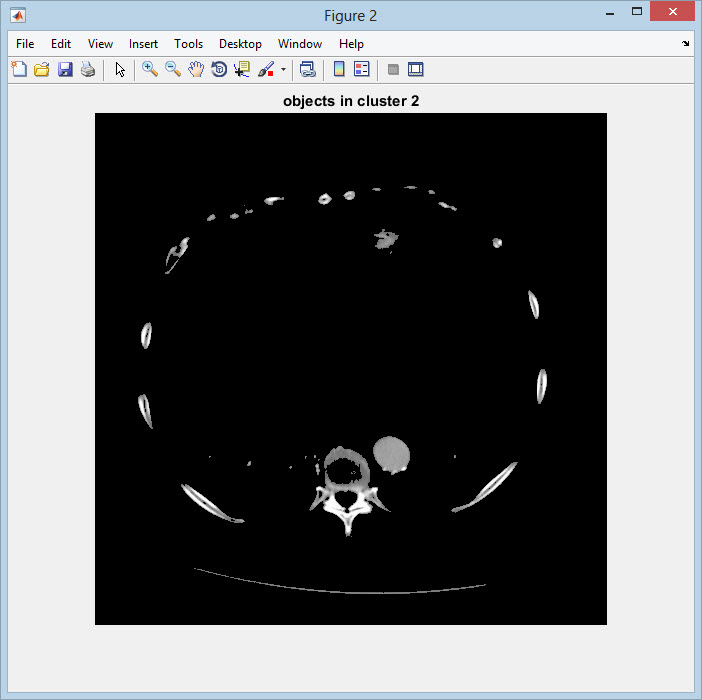Screen dimensions: 702x700
Task: Minimize the Figure 2 window
Action: [610, 13]
